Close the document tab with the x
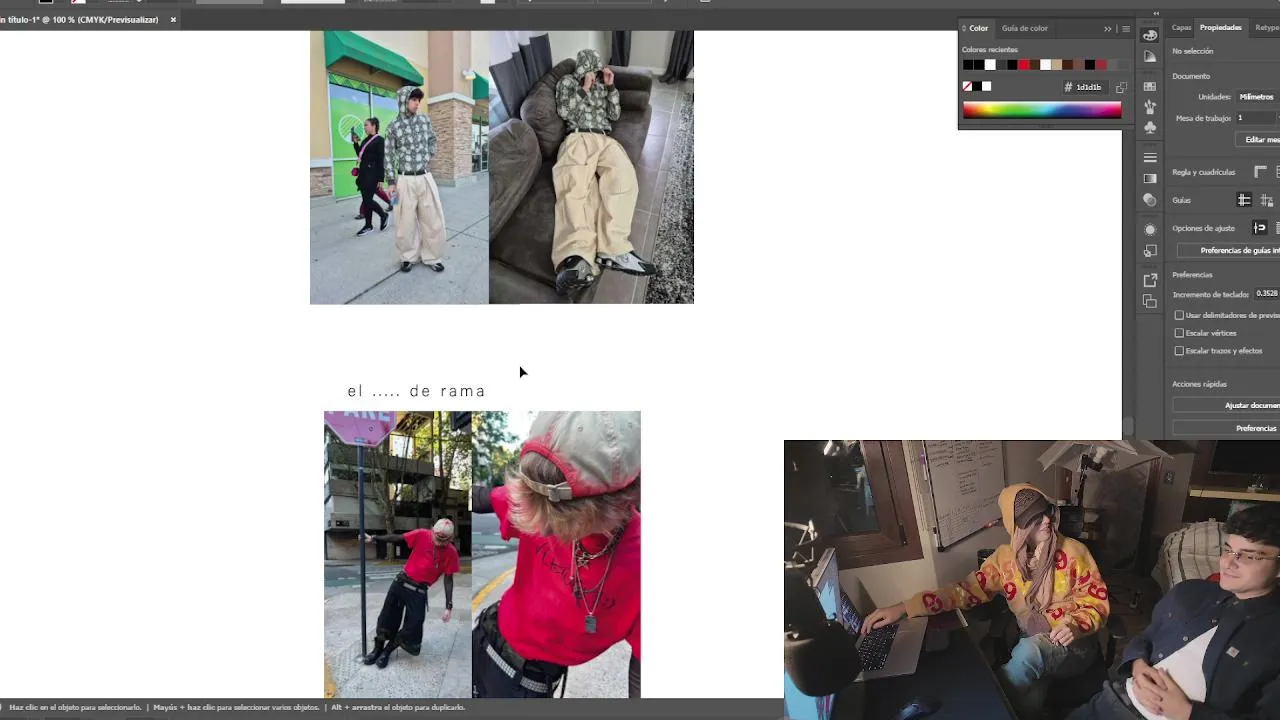 coord(173,19)
